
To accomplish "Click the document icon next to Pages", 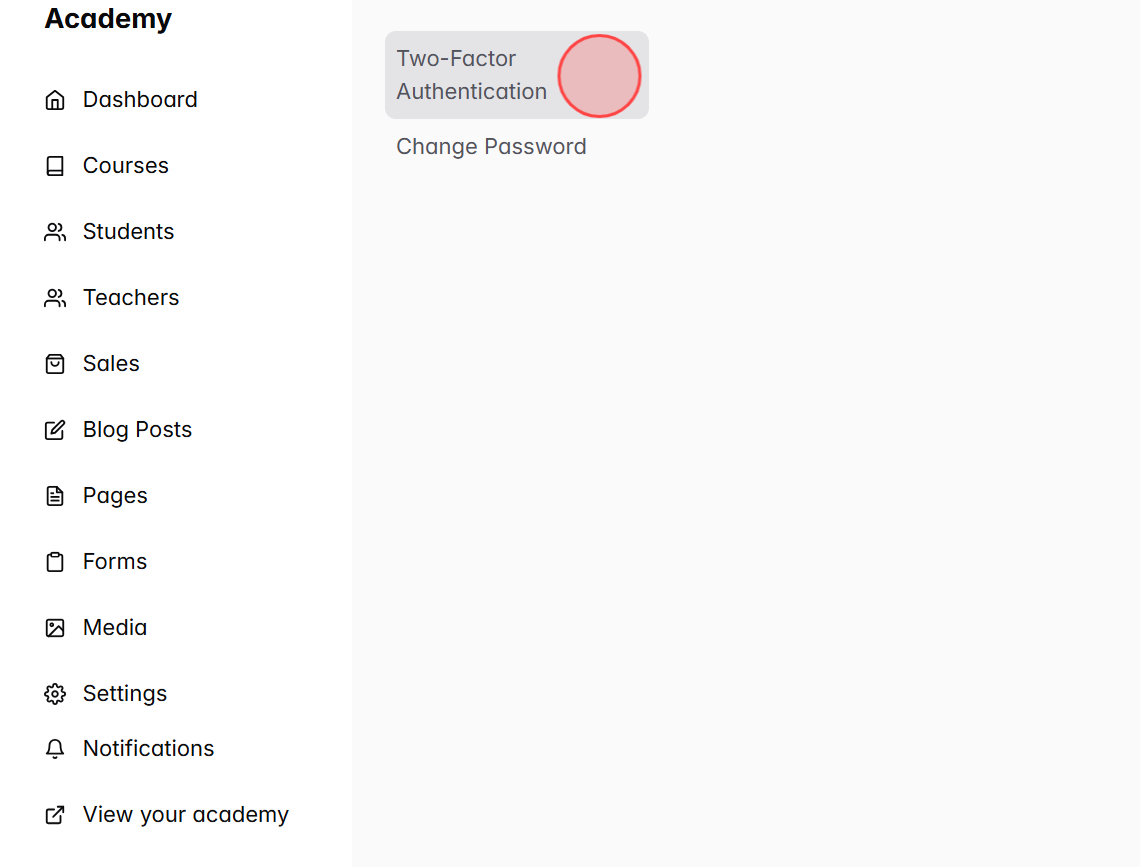I will click(x=55, y=495).
